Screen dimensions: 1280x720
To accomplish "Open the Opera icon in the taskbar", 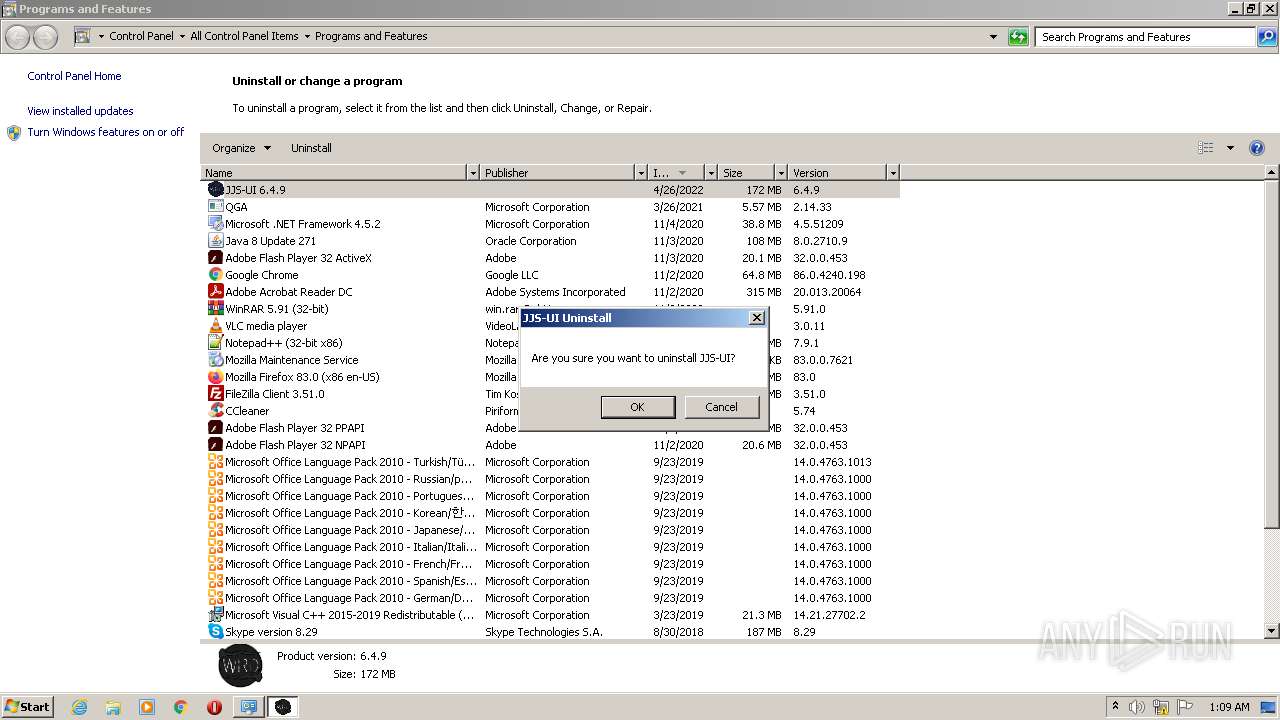I will click(x=214, y=707).
